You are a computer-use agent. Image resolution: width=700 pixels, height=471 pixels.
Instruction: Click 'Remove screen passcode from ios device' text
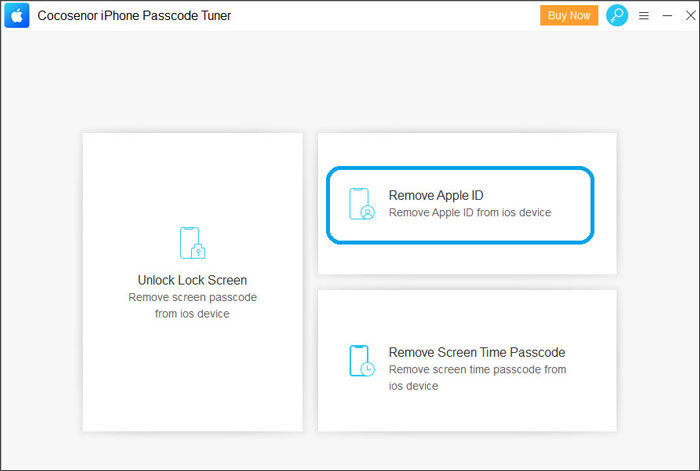(192, 305)
